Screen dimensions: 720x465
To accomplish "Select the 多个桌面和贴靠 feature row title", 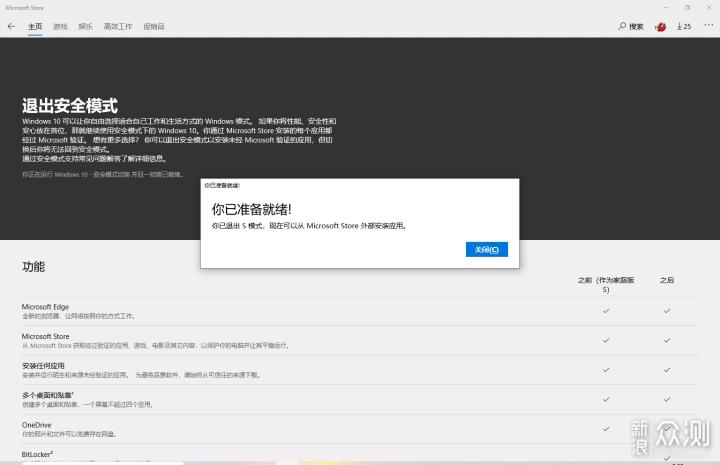I will click(x=48, y=395).
